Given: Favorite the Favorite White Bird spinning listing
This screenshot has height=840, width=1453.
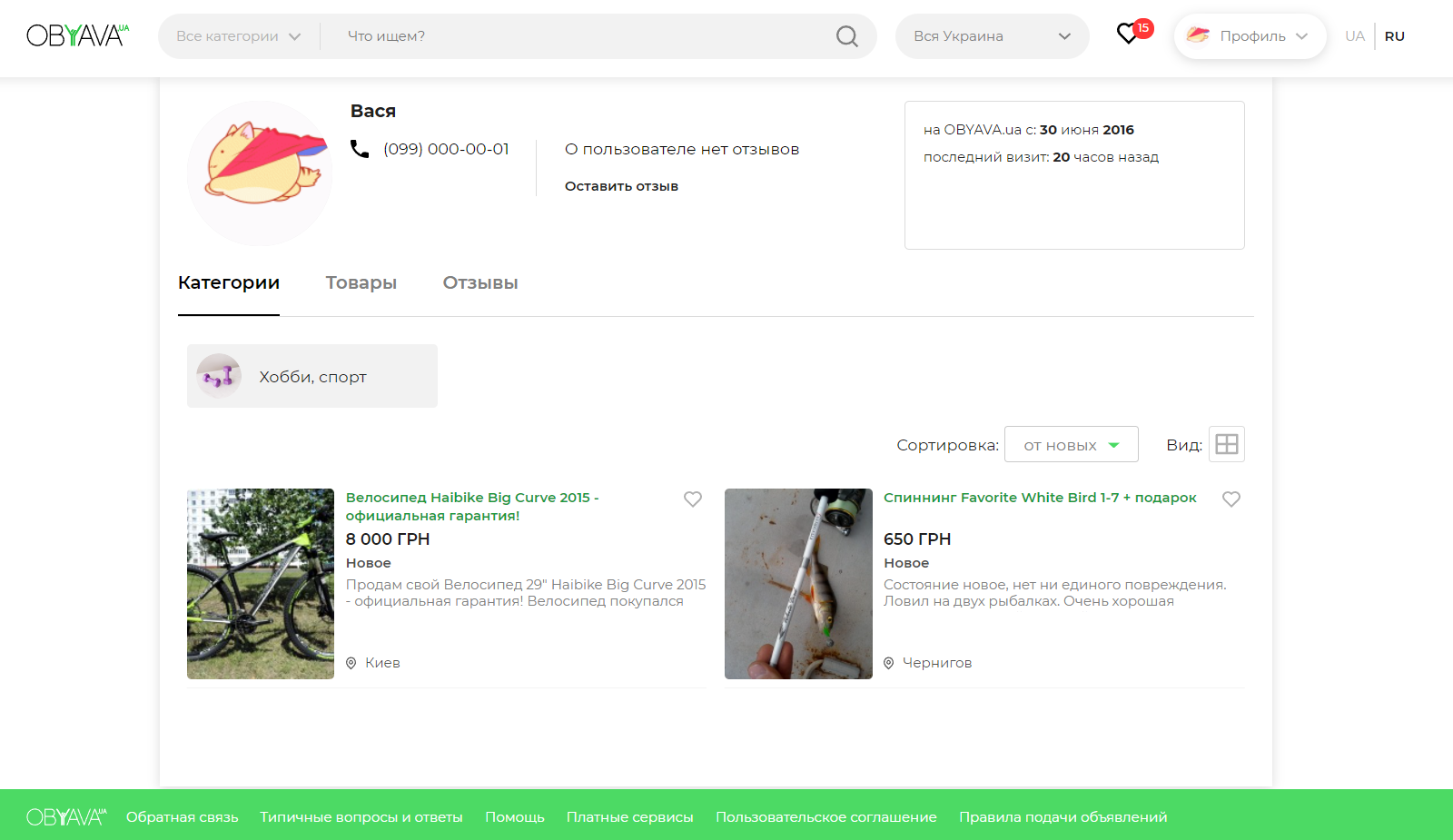Looking at the screenshot, I should 1231,499.
